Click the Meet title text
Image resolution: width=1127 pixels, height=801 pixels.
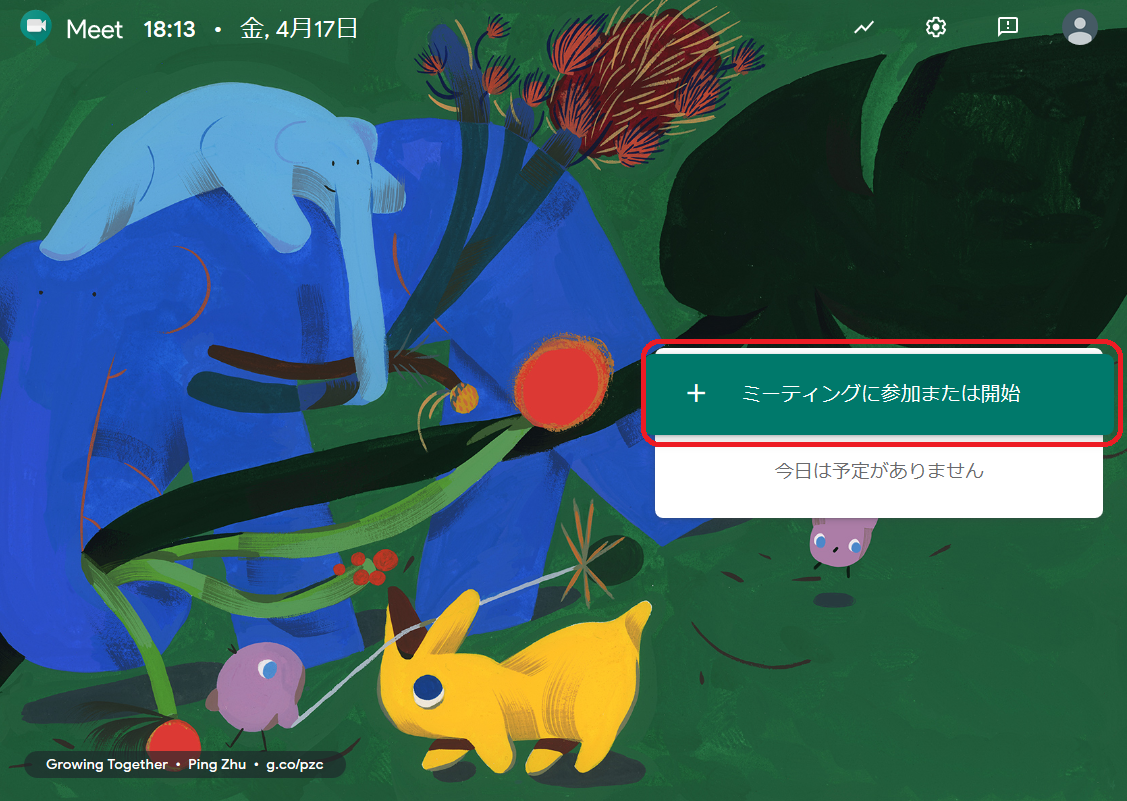tap(95, 29)
